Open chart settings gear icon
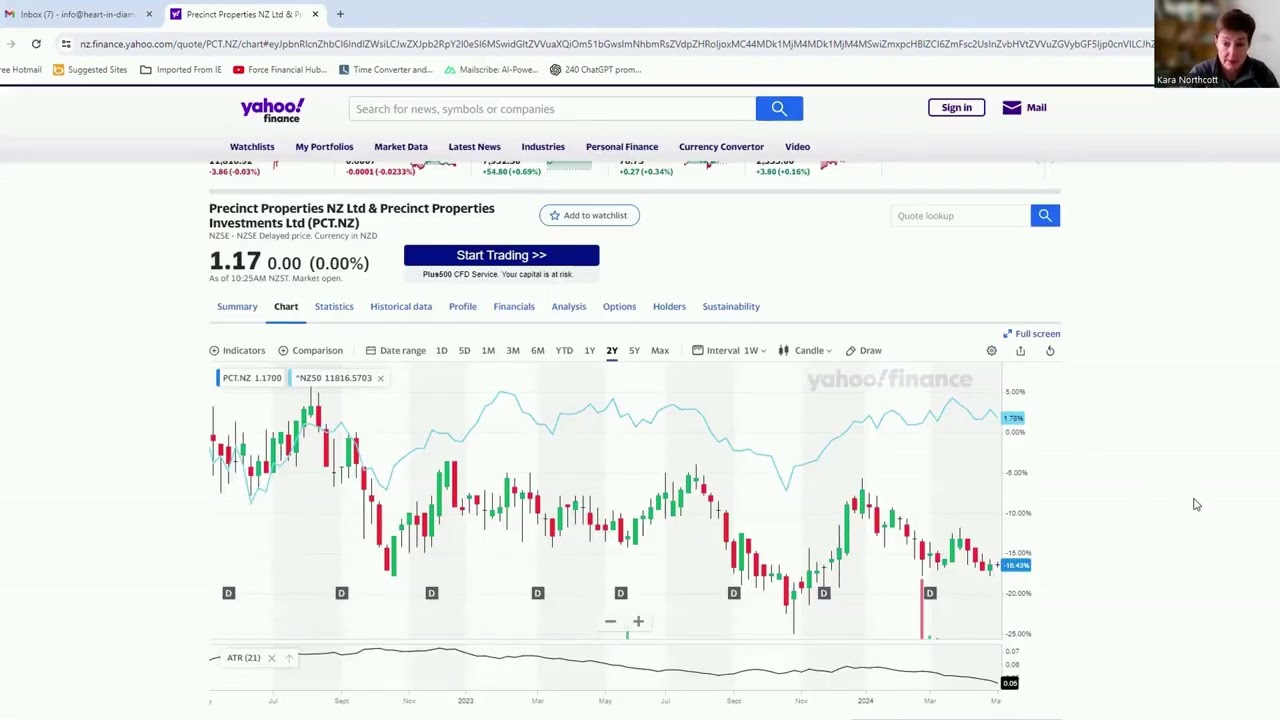 (991, 351)
